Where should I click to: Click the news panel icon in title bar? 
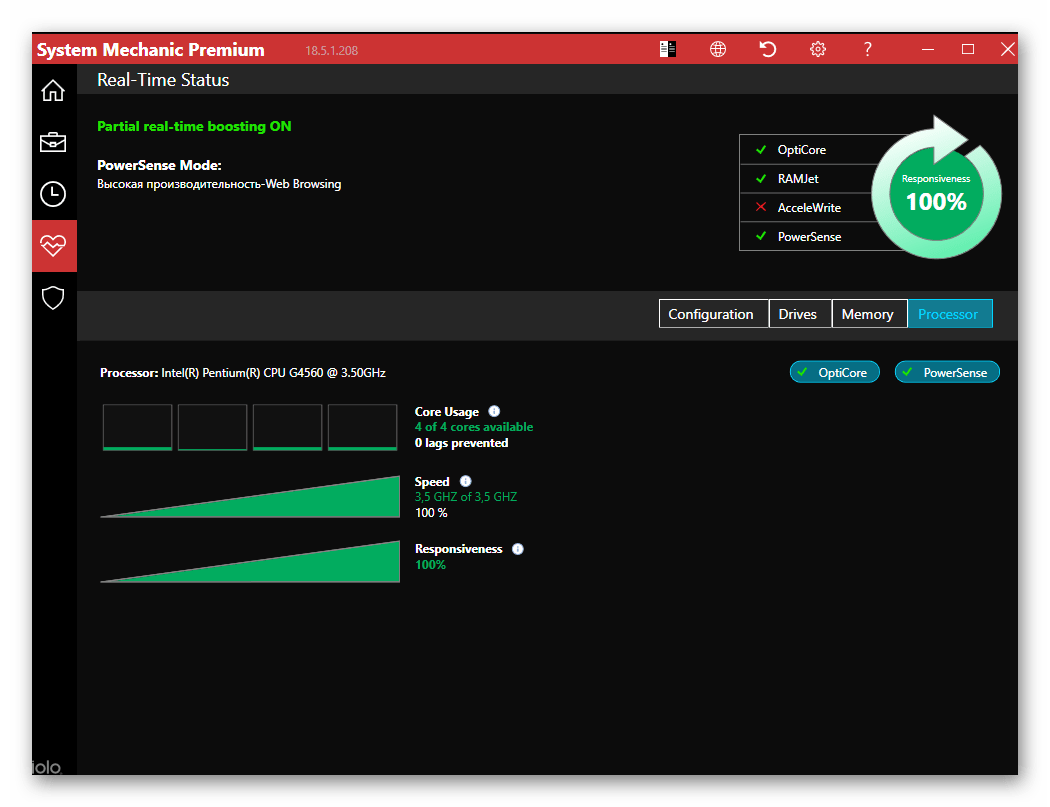coord(668,49)
